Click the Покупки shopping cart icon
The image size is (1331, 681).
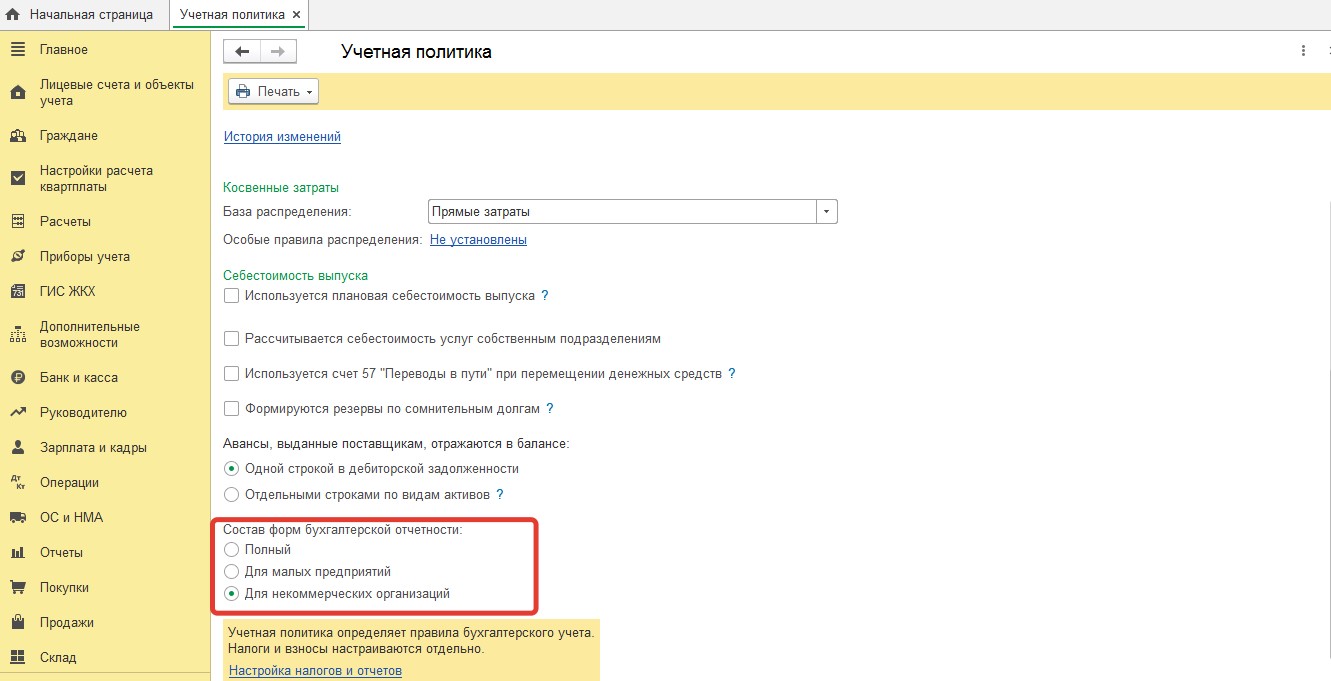point(17,588)
